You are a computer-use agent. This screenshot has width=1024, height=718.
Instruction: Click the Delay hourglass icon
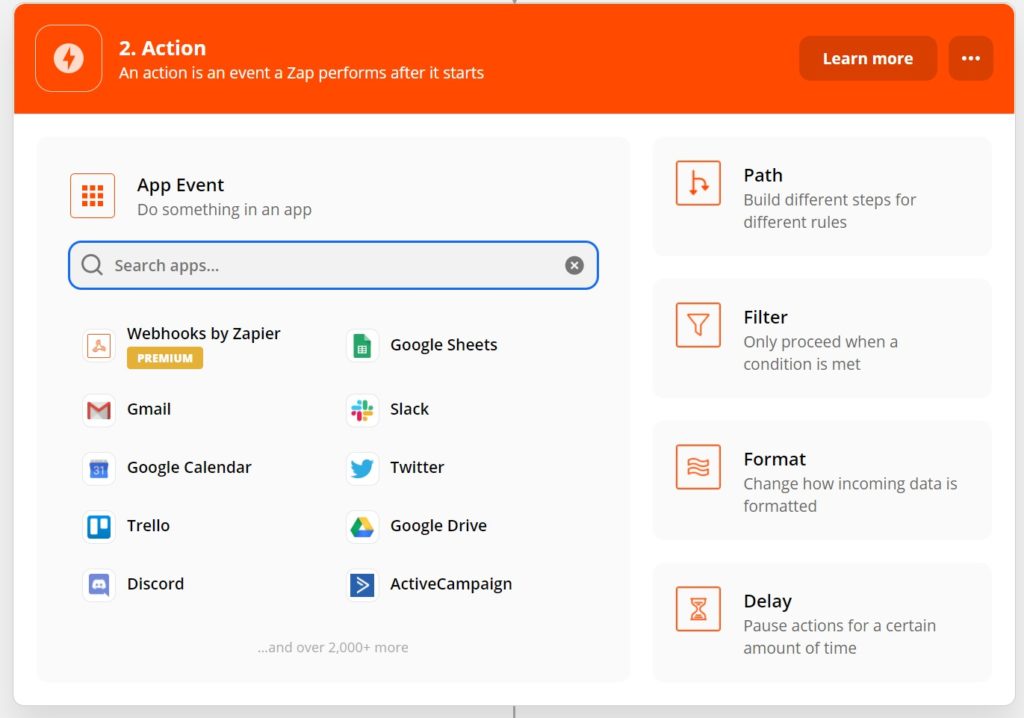(x=698, y=609)
